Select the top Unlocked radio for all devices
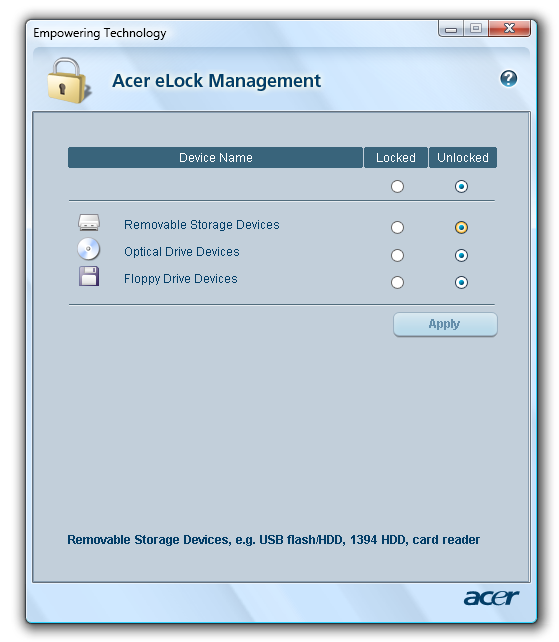The height and width of the screenshot is (642, 559). pyautogui.click(x=461, y=187)
